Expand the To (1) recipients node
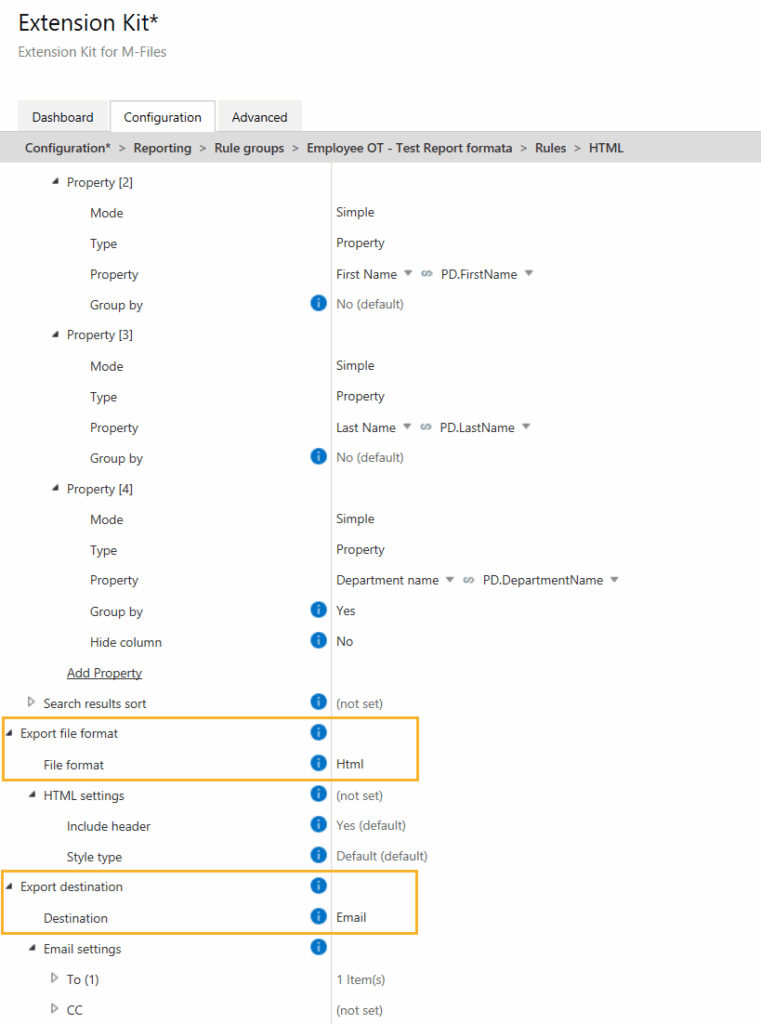Screen dimensions: 761x1024 55,978
